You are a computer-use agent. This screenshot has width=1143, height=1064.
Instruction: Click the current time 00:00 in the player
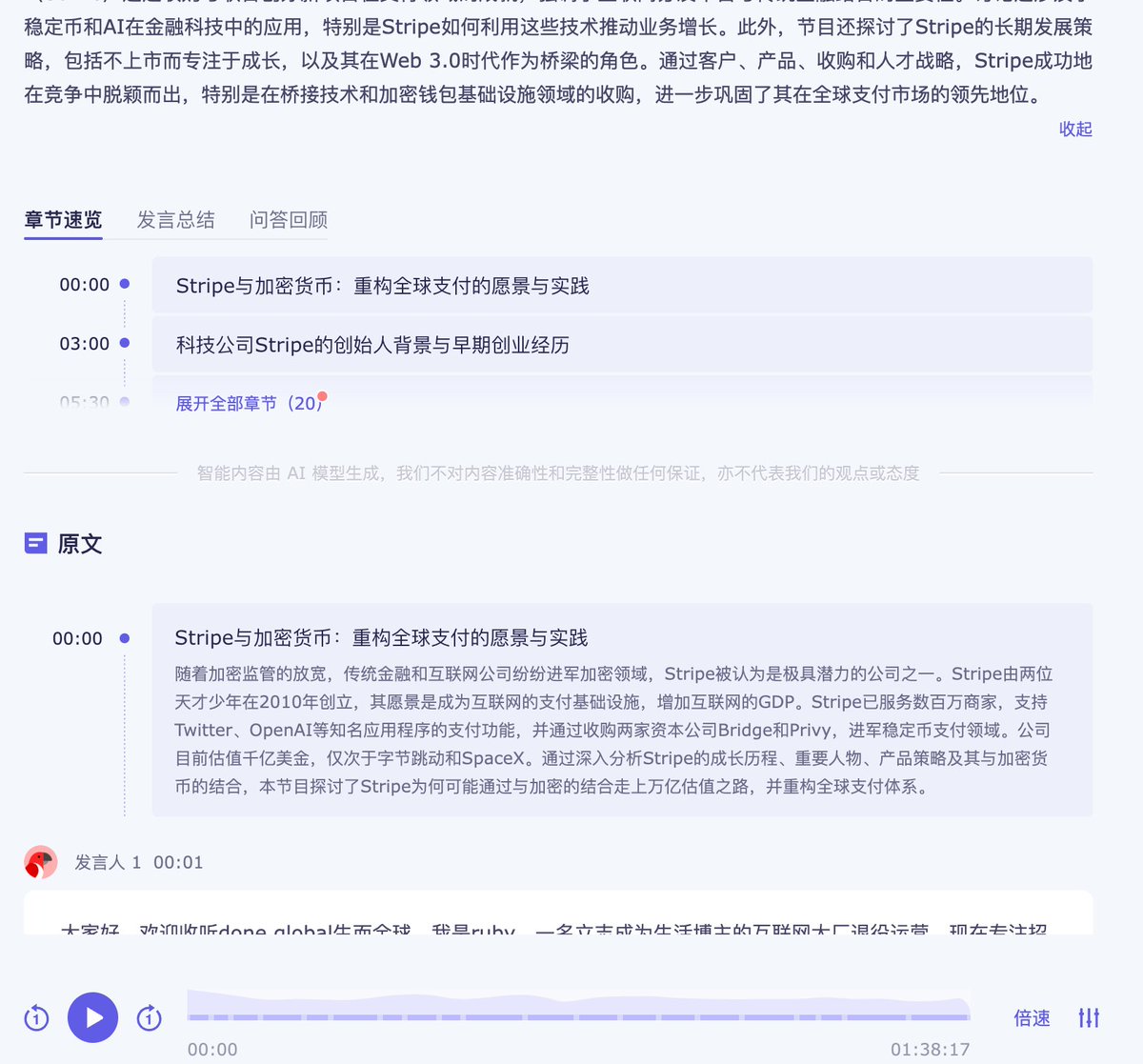[212, 1049]
